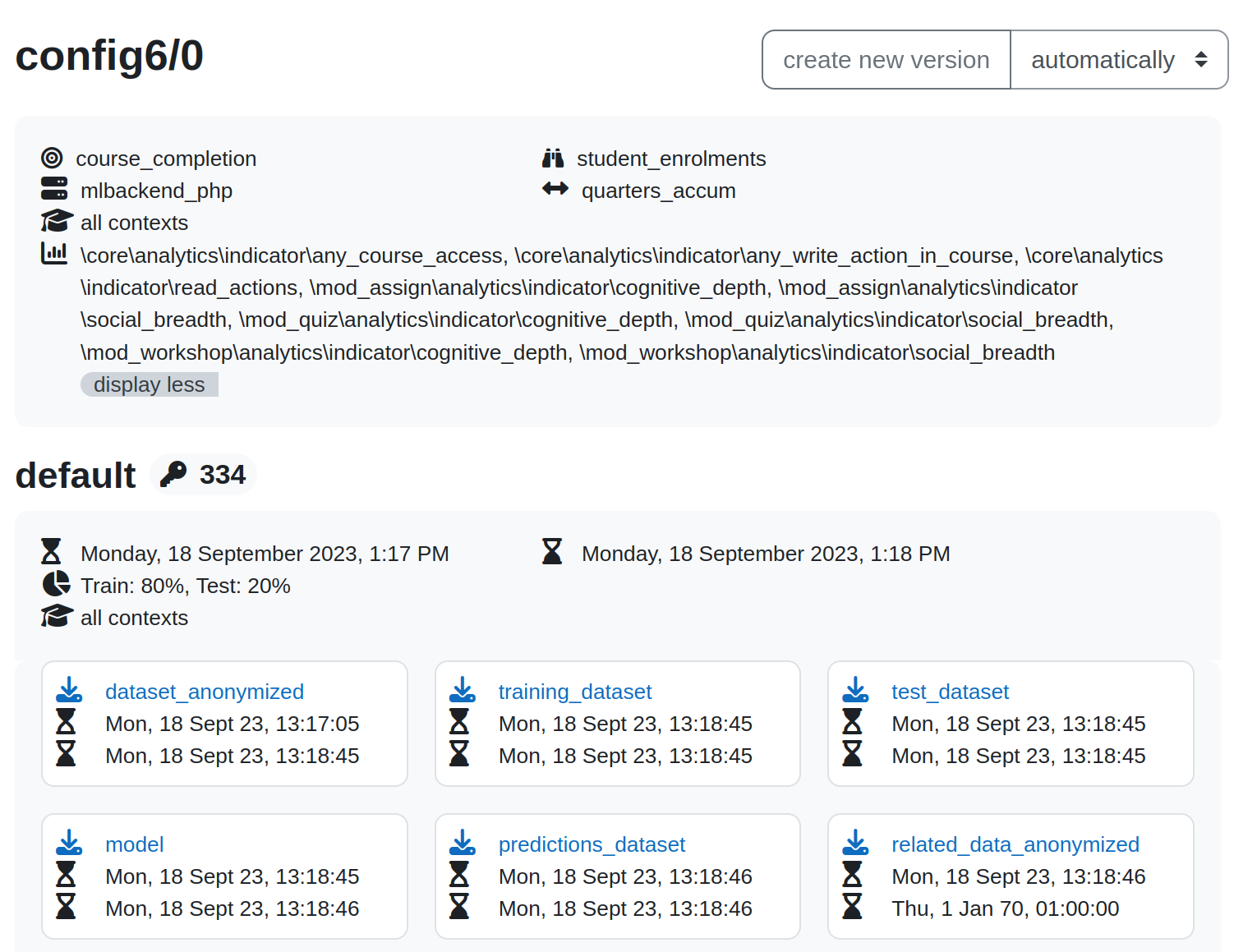This screenshot has width=1234, height=952.
Task: Click the Train: 80%, Test: 20% text
Action: pos(186,586)
